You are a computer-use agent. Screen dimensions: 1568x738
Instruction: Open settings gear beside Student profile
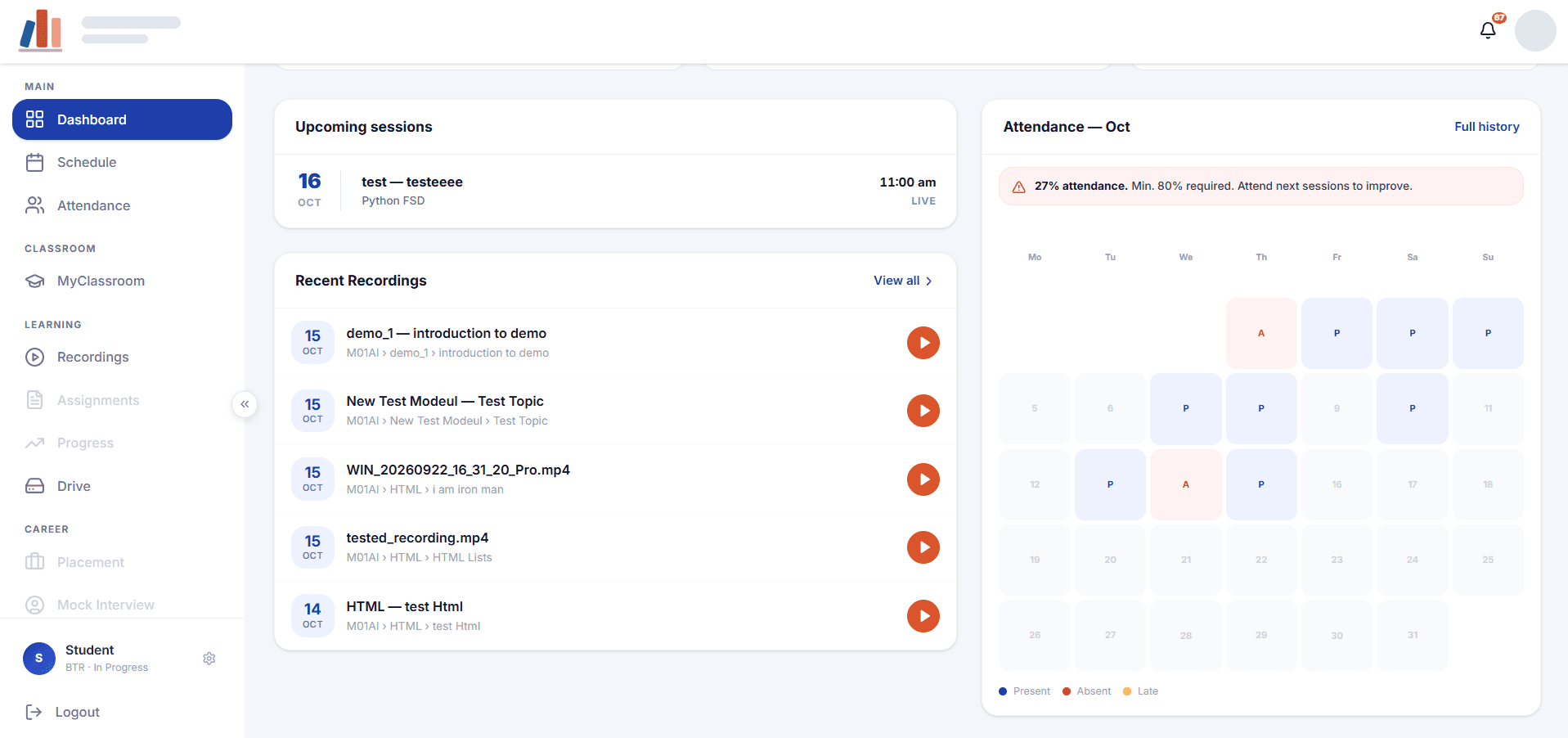tap(209, 659)
